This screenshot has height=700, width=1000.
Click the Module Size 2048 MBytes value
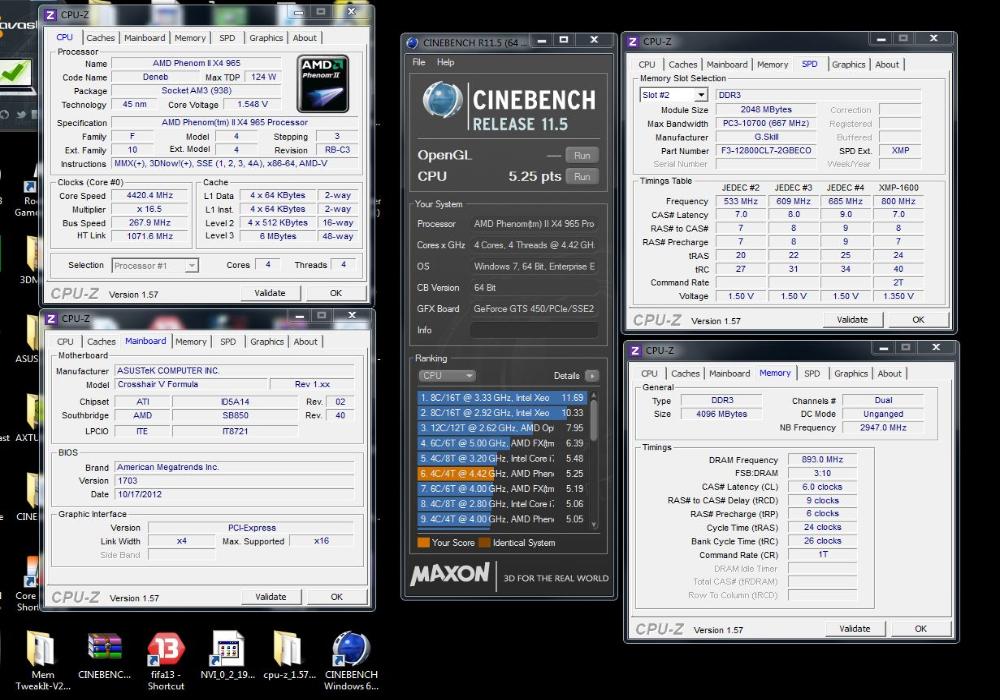766,109
